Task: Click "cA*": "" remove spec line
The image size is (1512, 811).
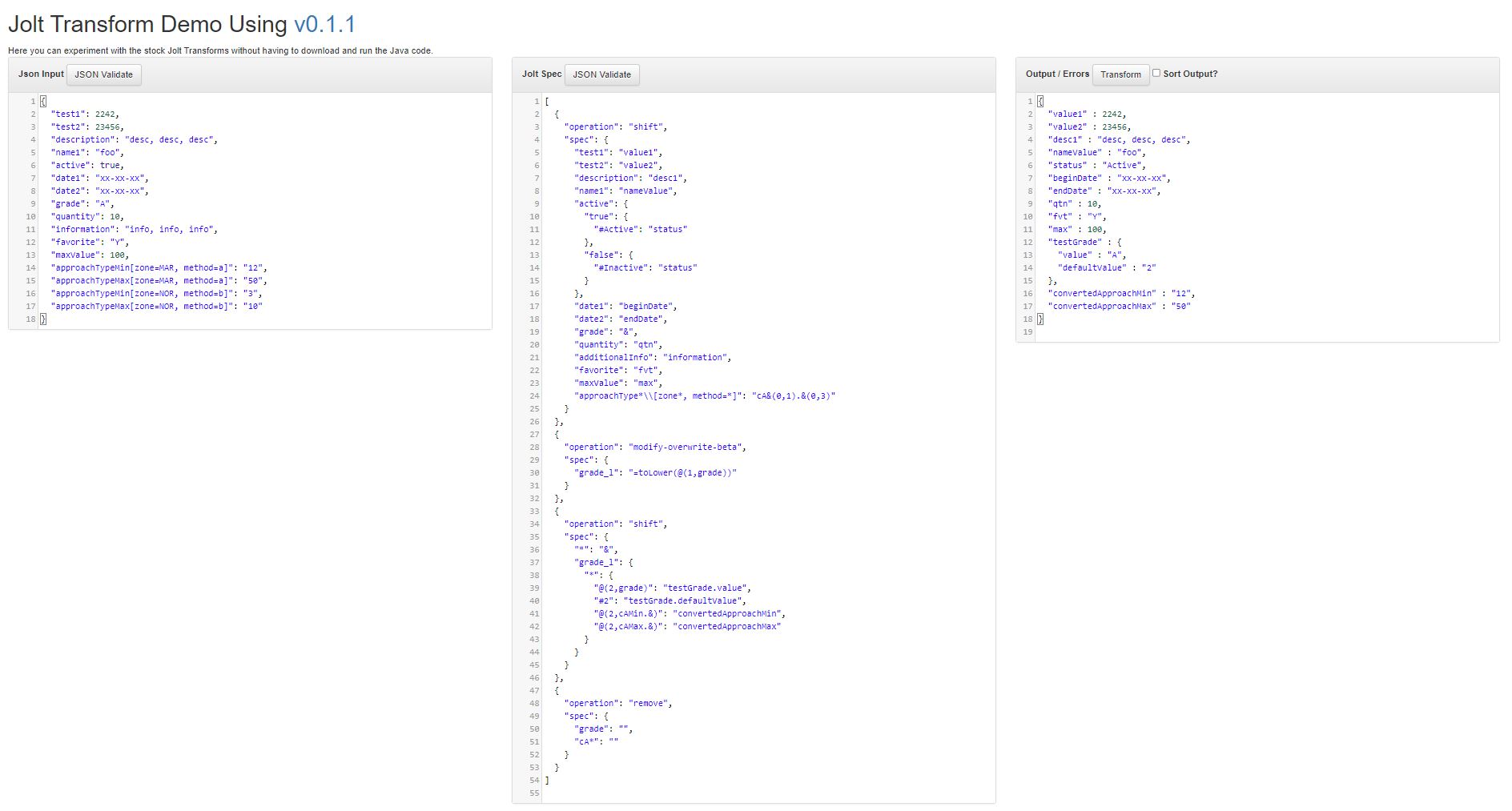Action: [596, 742]
